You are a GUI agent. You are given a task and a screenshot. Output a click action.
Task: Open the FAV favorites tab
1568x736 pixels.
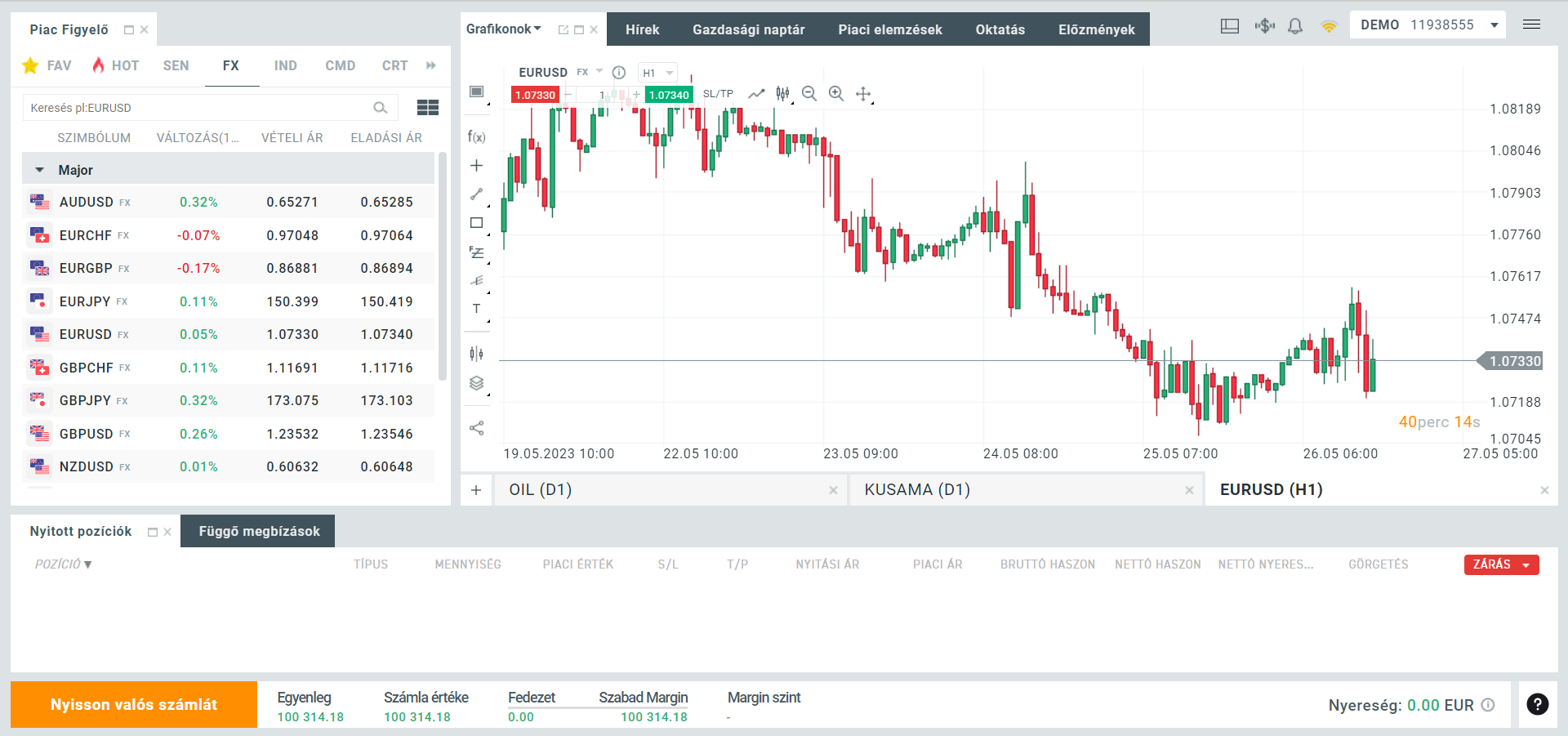coord(47,65)
